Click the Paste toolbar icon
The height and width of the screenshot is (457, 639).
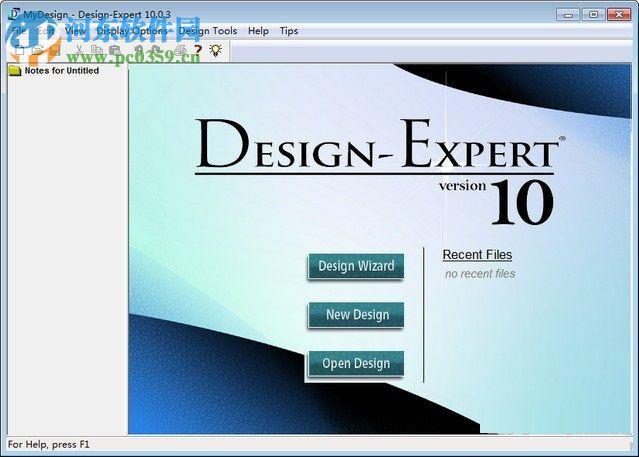click(x=115, y=51)
